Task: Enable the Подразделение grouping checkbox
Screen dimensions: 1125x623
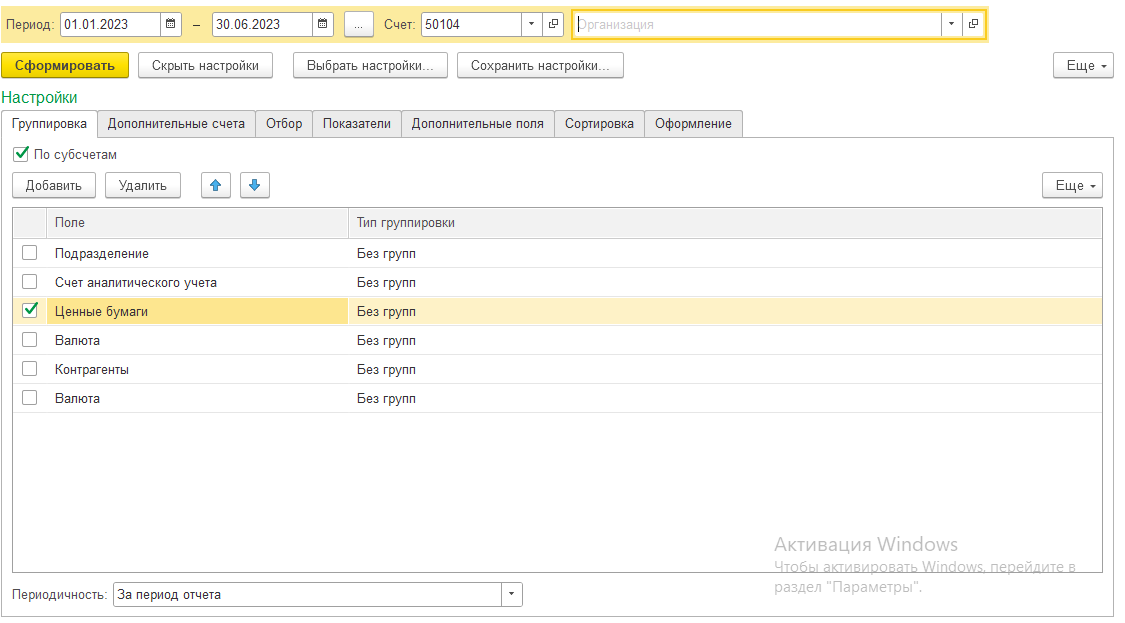Action: point(30,253)
